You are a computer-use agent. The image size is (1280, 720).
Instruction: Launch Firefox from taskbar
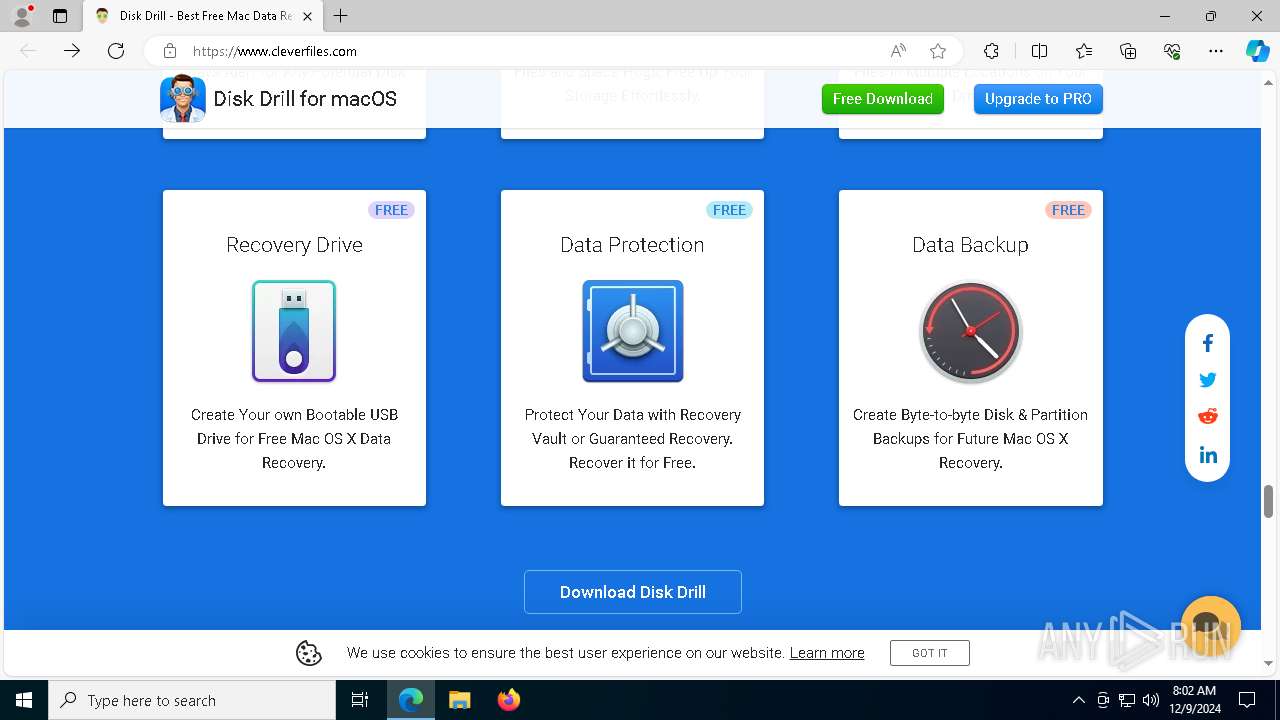[508, 700]
